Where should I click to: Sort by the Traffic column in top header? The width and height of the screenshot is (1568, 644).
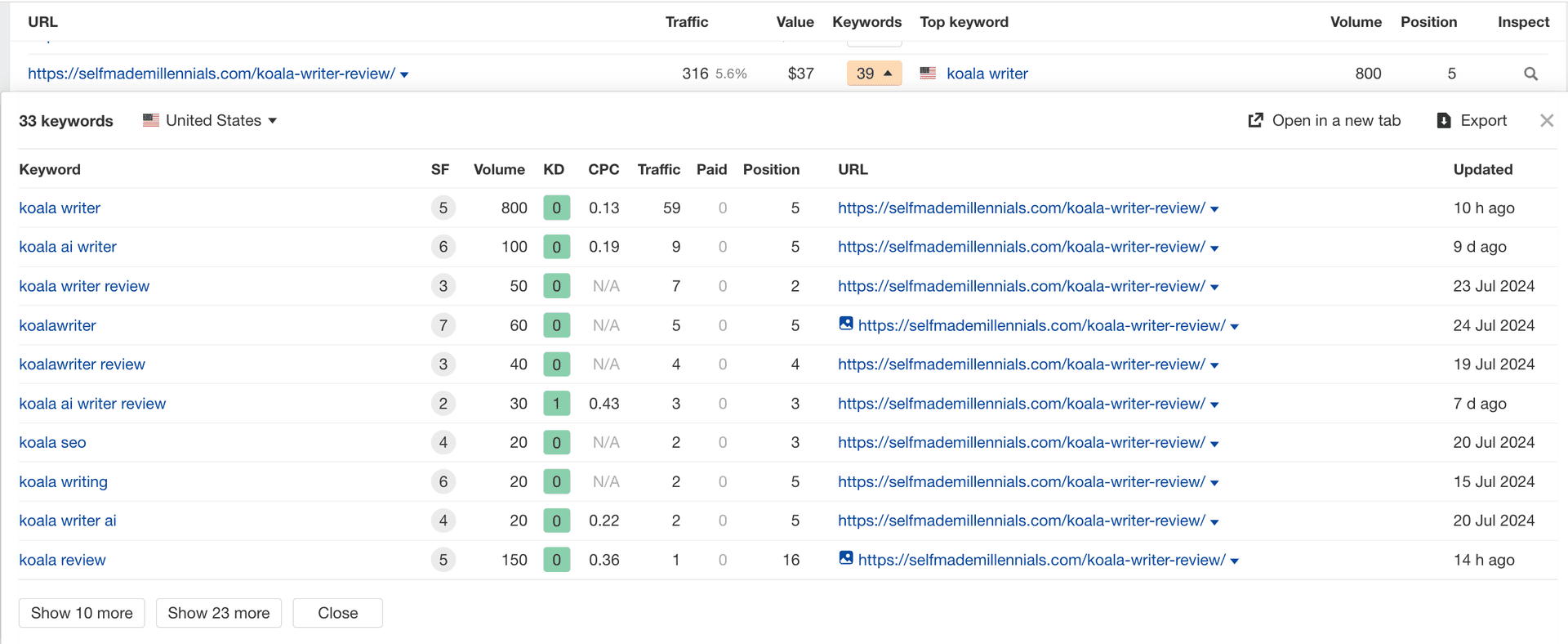click(x=687, y=22)
